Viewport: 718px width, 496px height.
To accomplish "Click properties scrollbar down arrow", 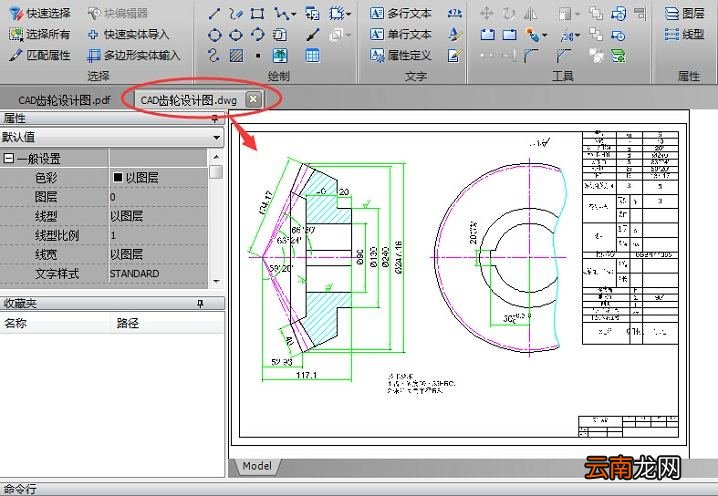I will tap(216, 281).
